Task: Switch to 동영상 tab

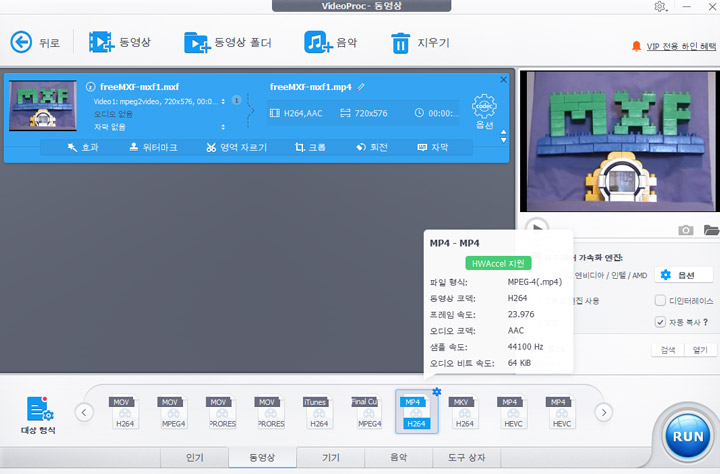Action: [262, 457]
